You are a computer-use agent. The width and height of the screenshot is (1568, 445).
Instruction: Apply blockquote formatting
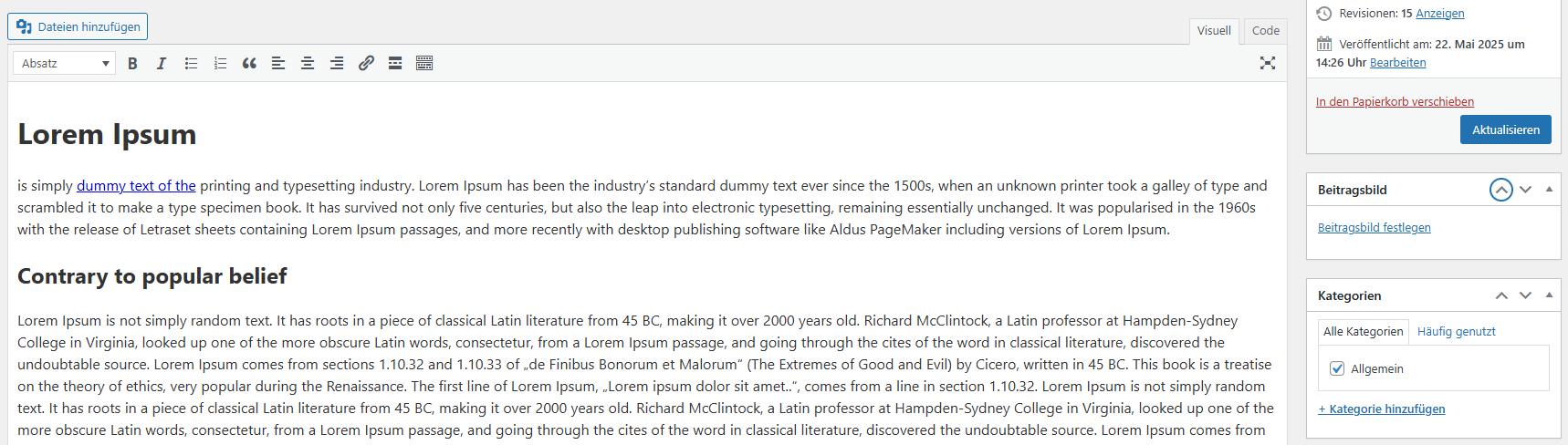coord(249,63)
